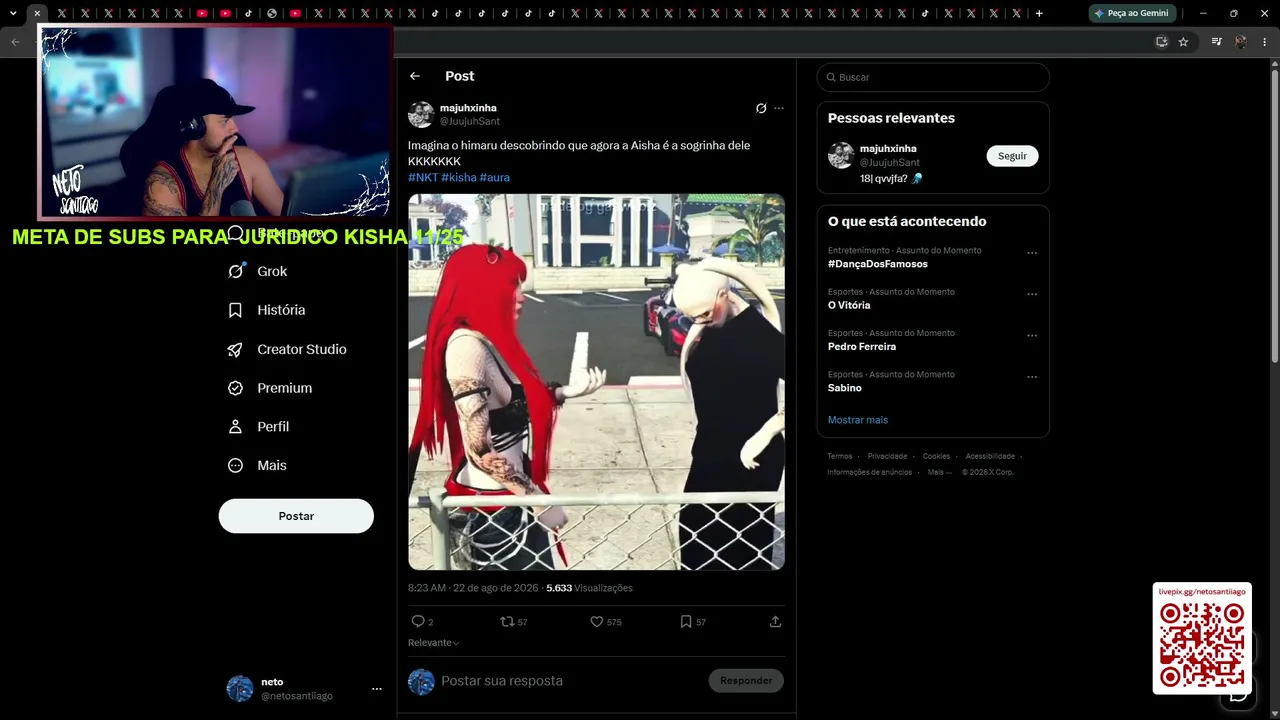Open options for O Vitória trend
Screen dimensions: 1280x720
(1032, 295)
